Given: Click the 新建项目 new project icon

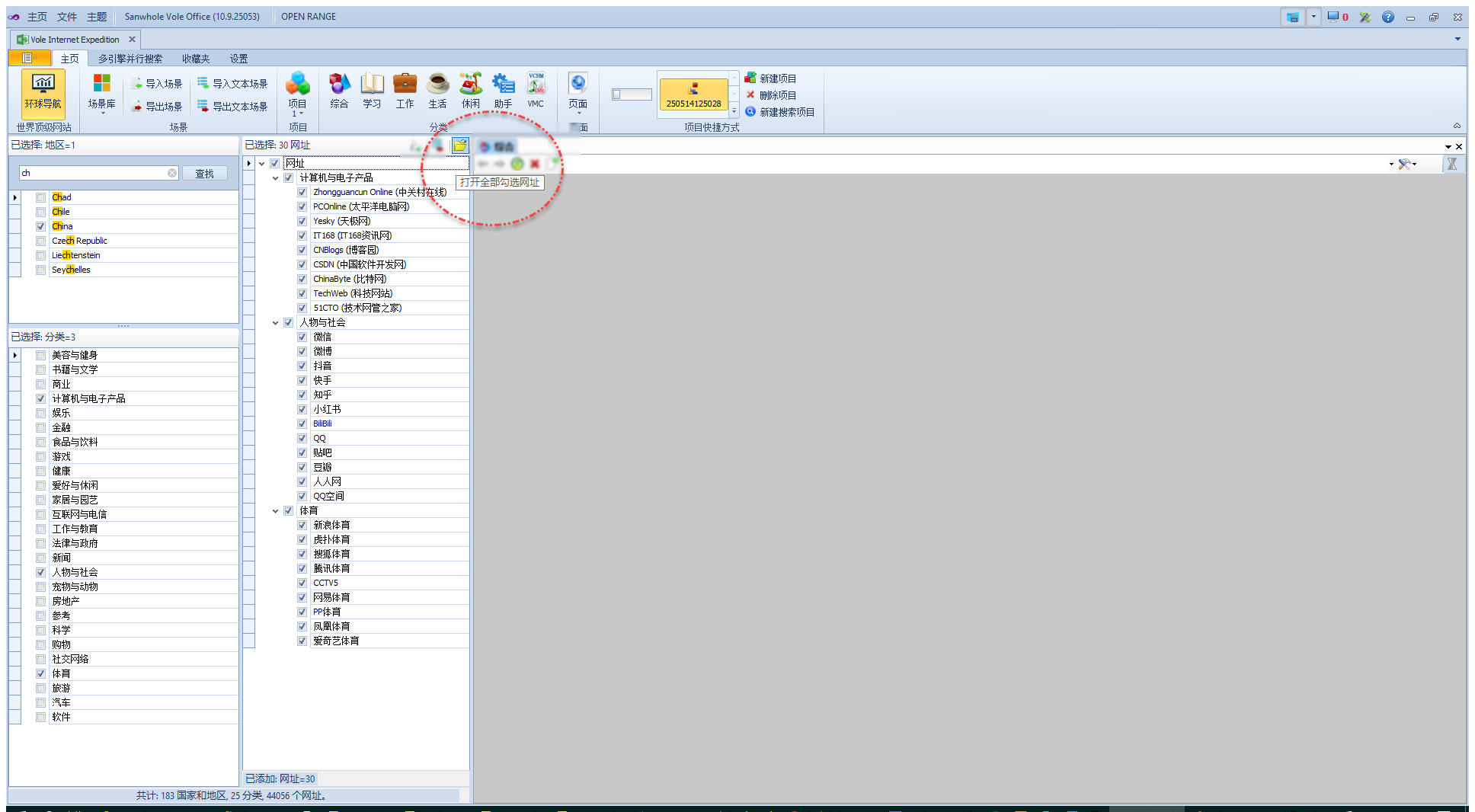Looking at the screenshot, I should pyautogui.click(x=750, y=78).
